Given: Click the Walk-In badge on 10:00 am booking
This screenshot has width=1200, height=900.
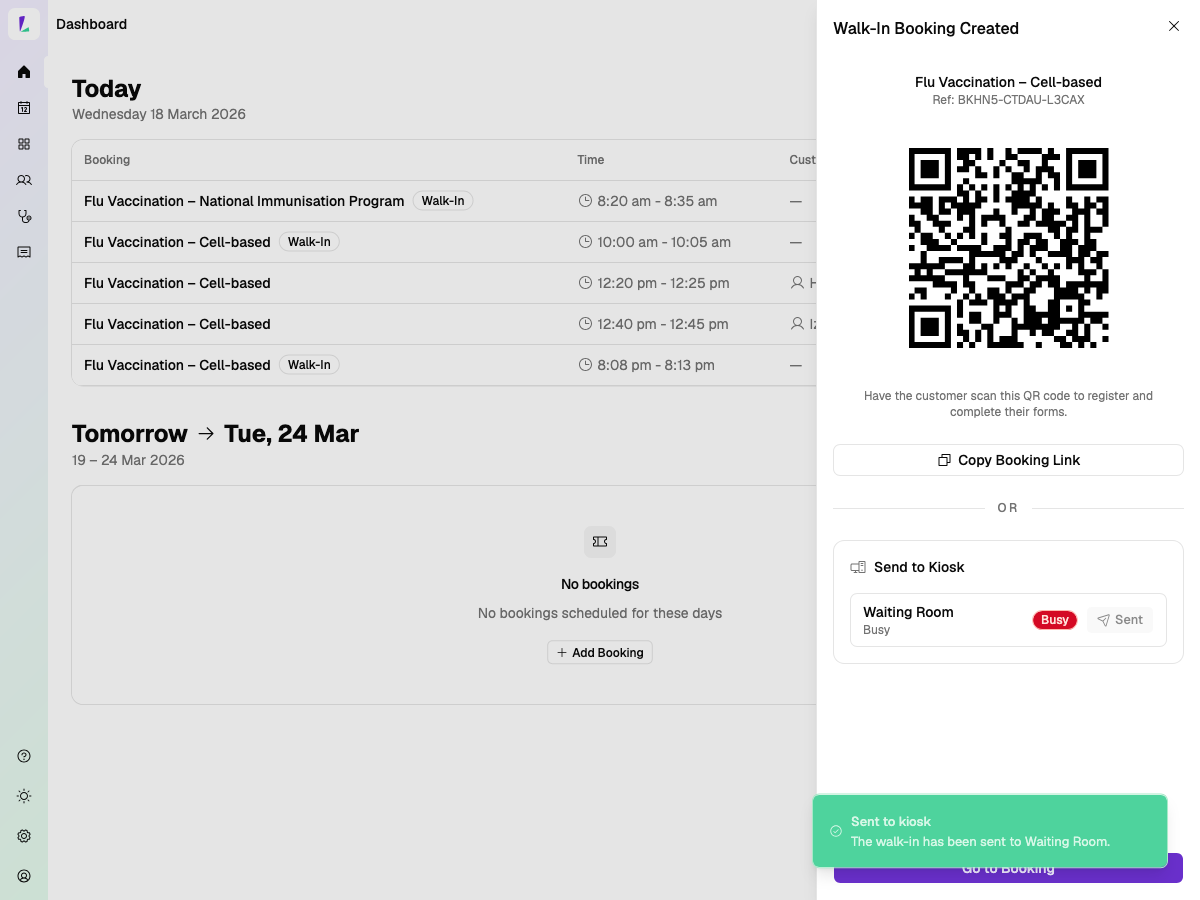Looking at the screenshot, I should pyautogui.click(x=309, y=242).
